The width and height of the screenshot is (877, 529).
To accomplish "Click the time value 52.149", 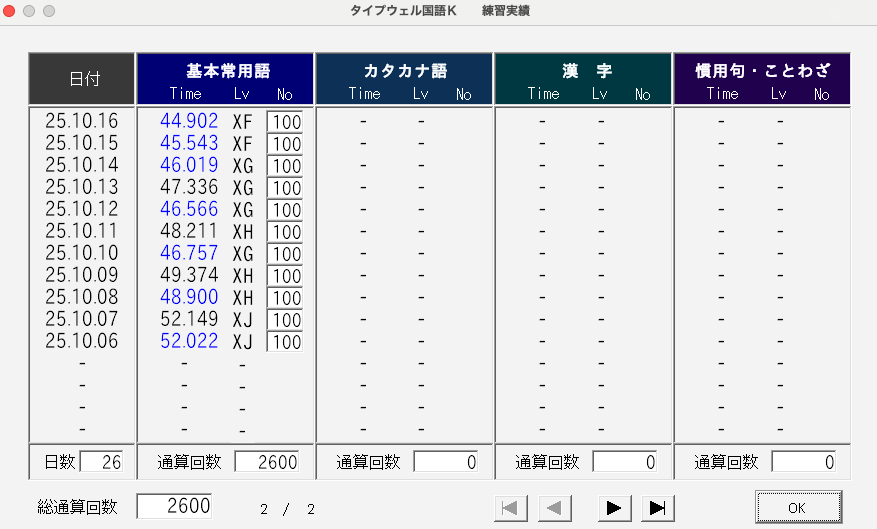I will (189, 319).
